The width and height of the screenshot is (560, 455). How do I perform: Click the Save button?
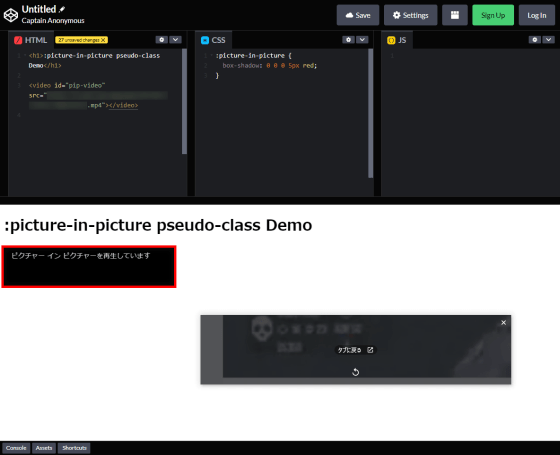[358, 15]
